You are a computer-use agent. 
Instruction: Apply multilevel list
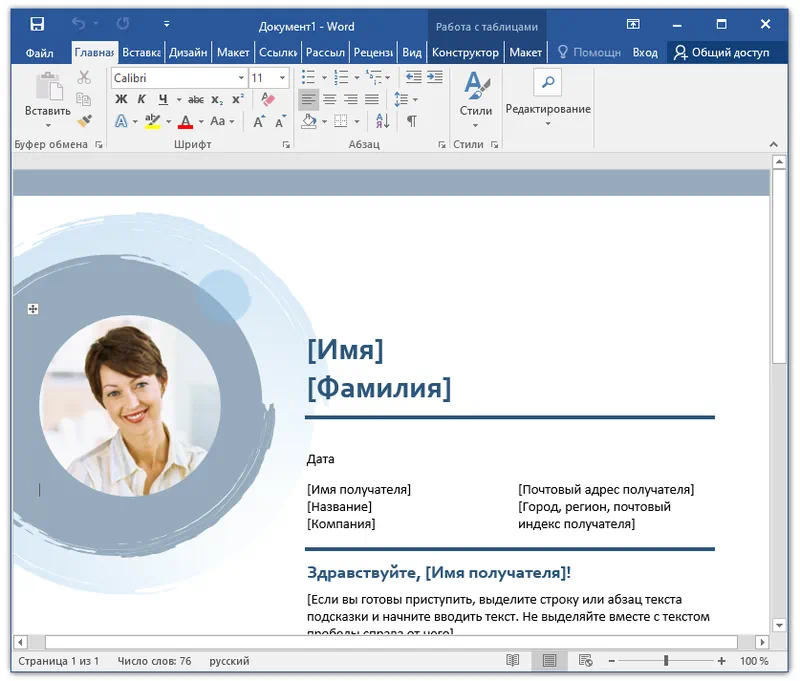373,78
